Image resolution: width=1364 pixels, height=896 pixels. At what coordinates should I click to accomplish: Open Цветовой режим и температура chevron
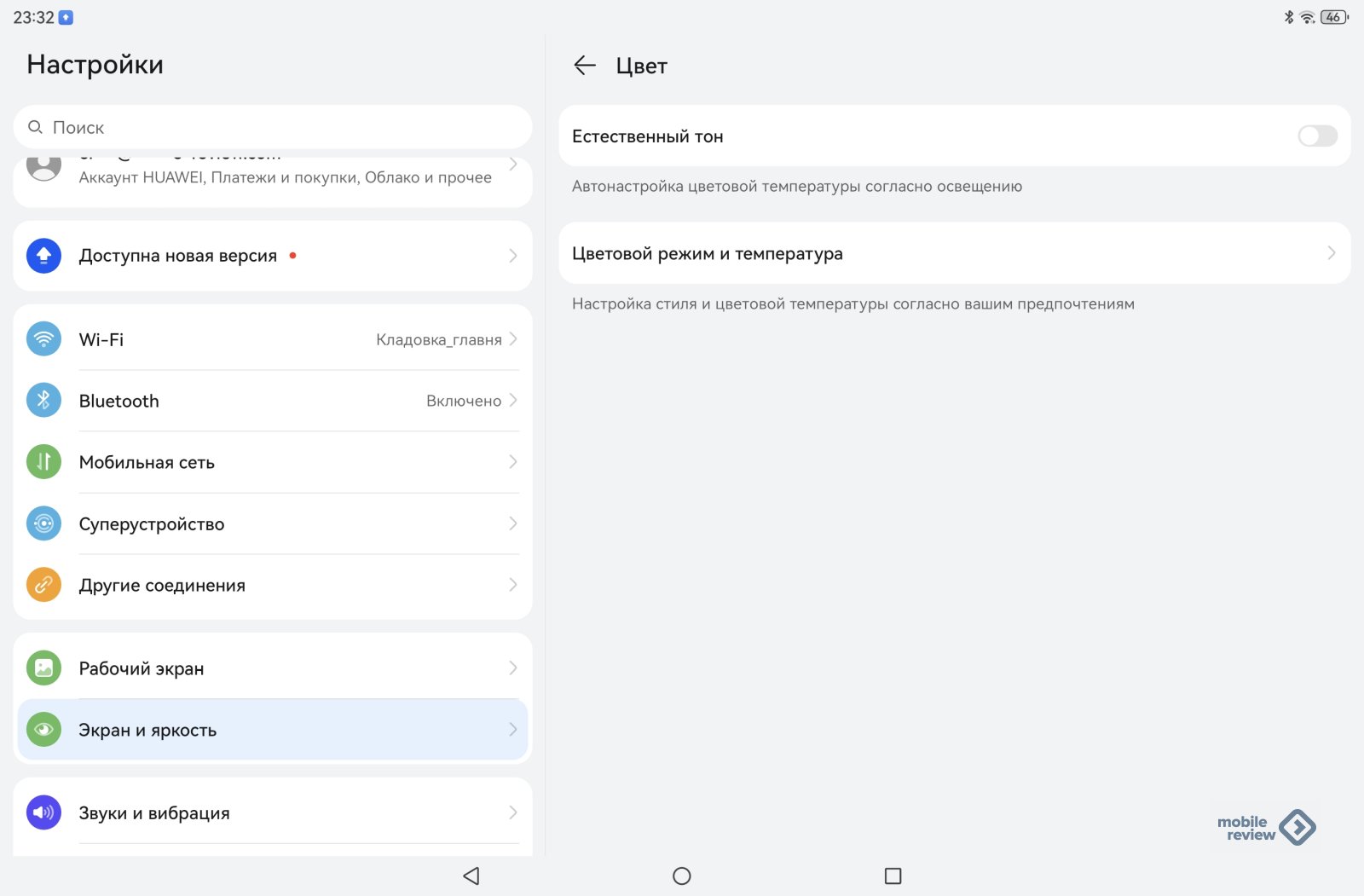point(1331,253)
